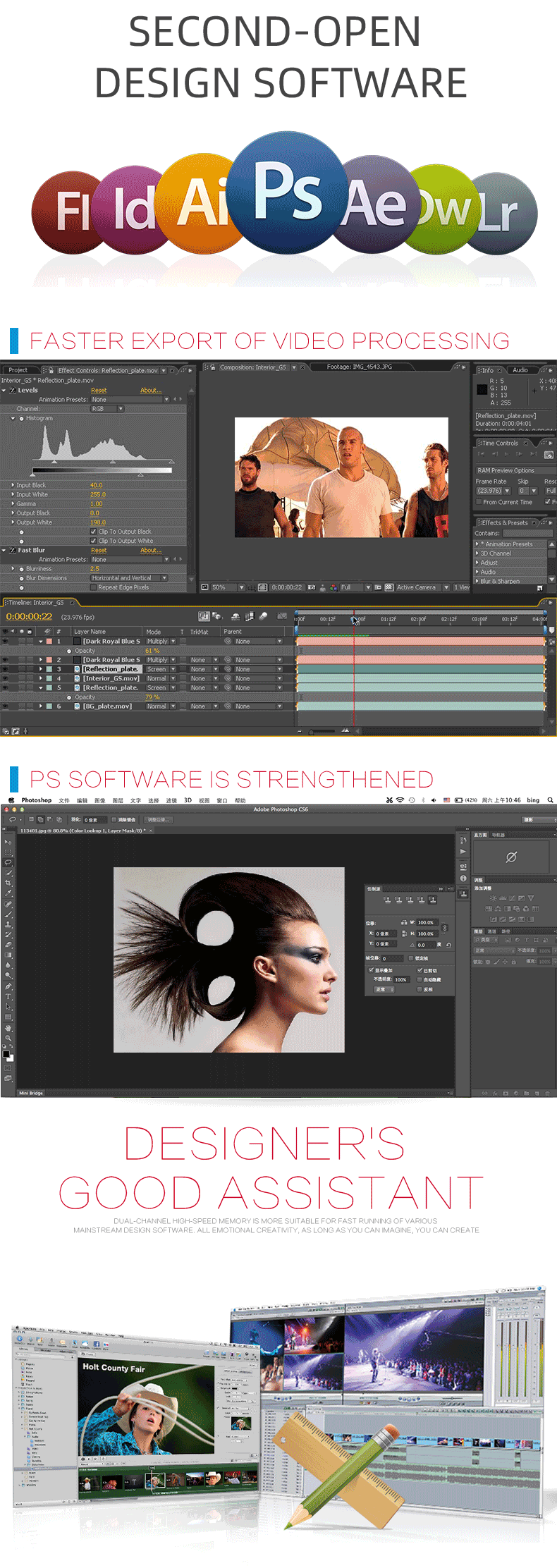Enable 自动隐藏 checkbox
Screen dimensions: 557x1568
(x=420, y=979)
